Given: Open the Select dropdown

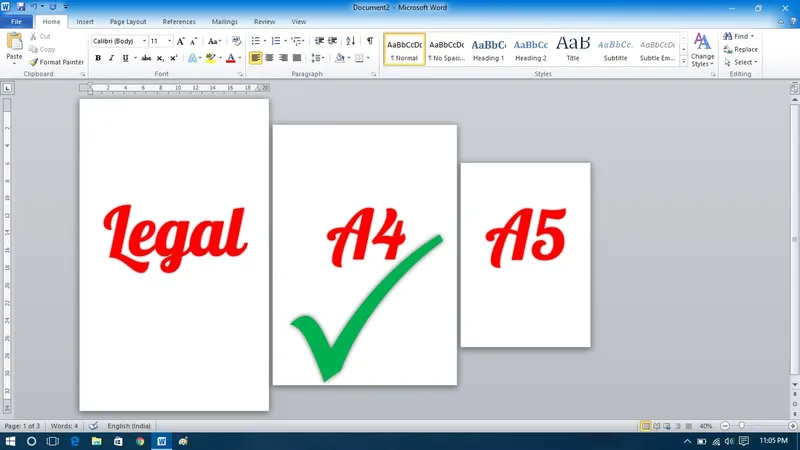Looking at the screenshot, I should click(x=740, y=62).
